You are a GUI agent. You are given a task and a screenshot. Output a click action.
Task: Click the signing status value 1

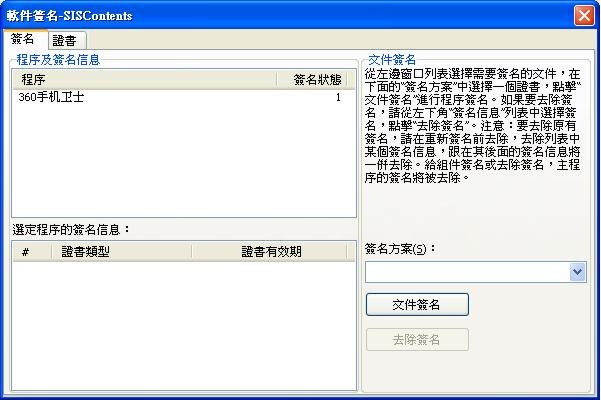point(338,97)
